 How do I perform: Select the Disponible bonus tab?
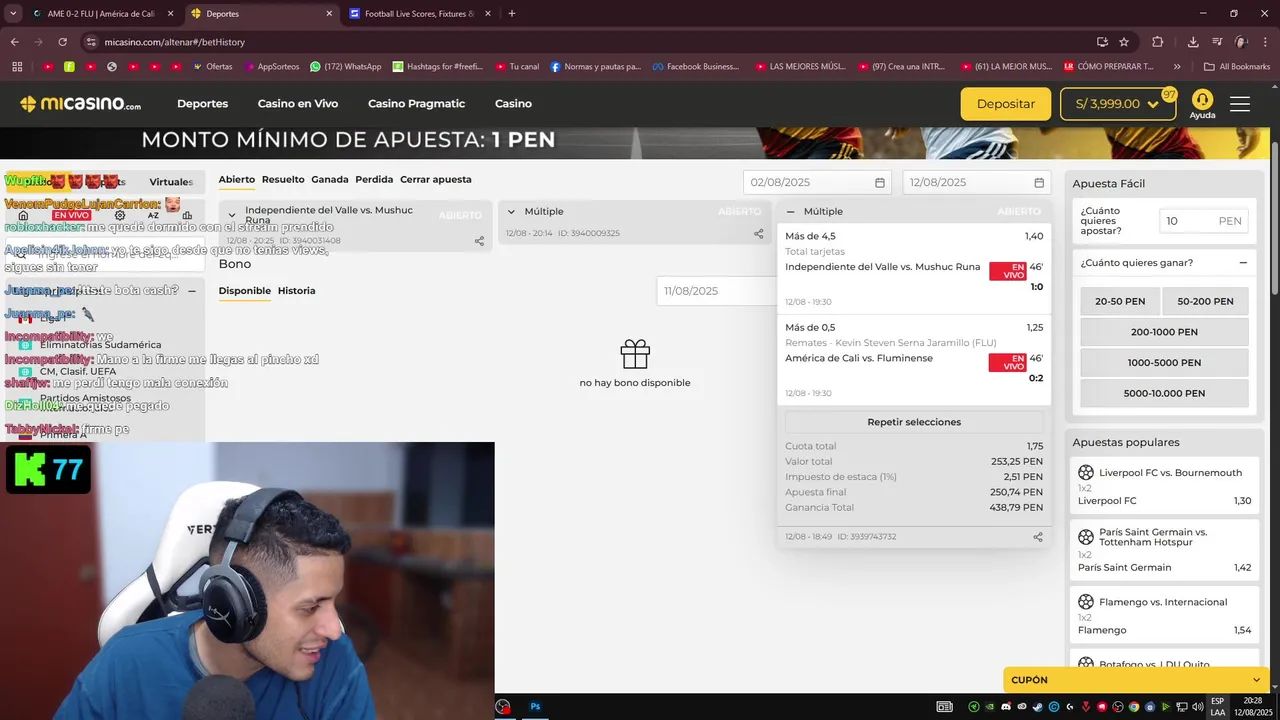(245, 291)
